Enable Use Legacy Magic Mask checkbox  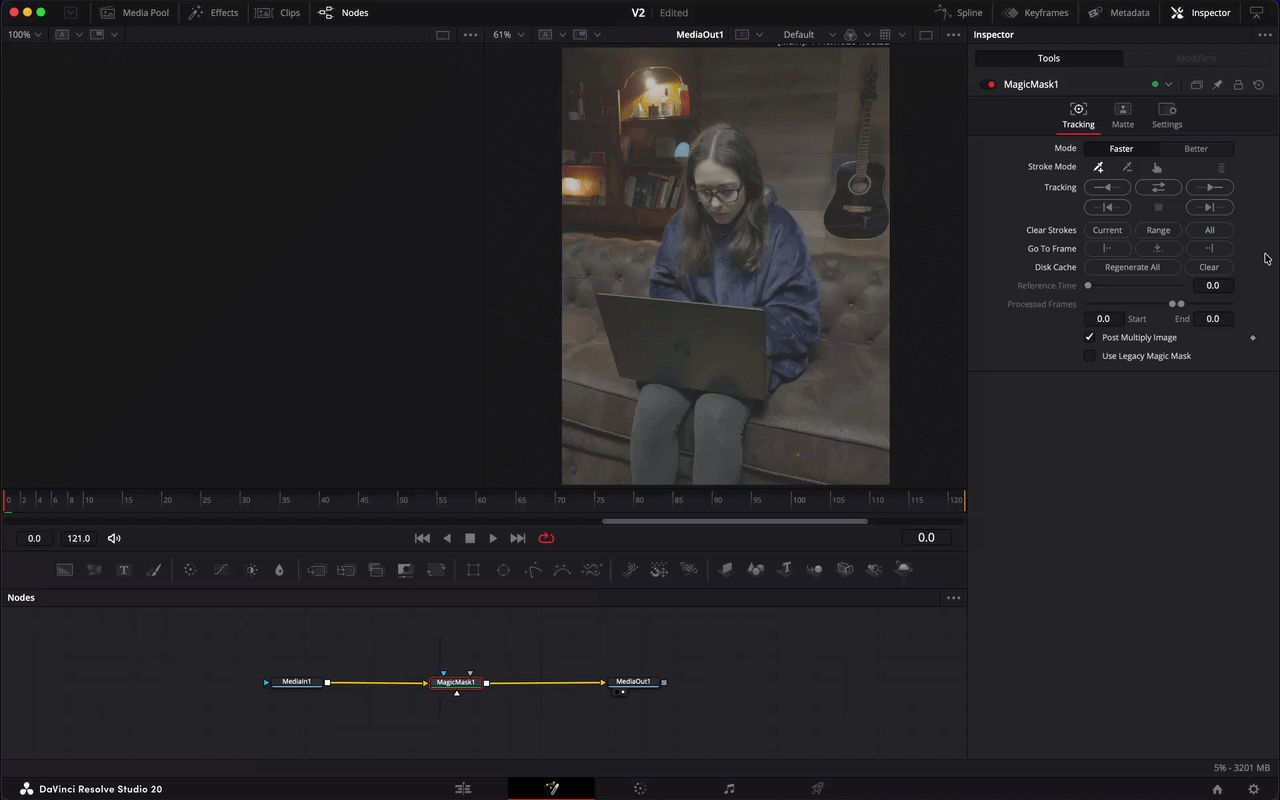1090,356
